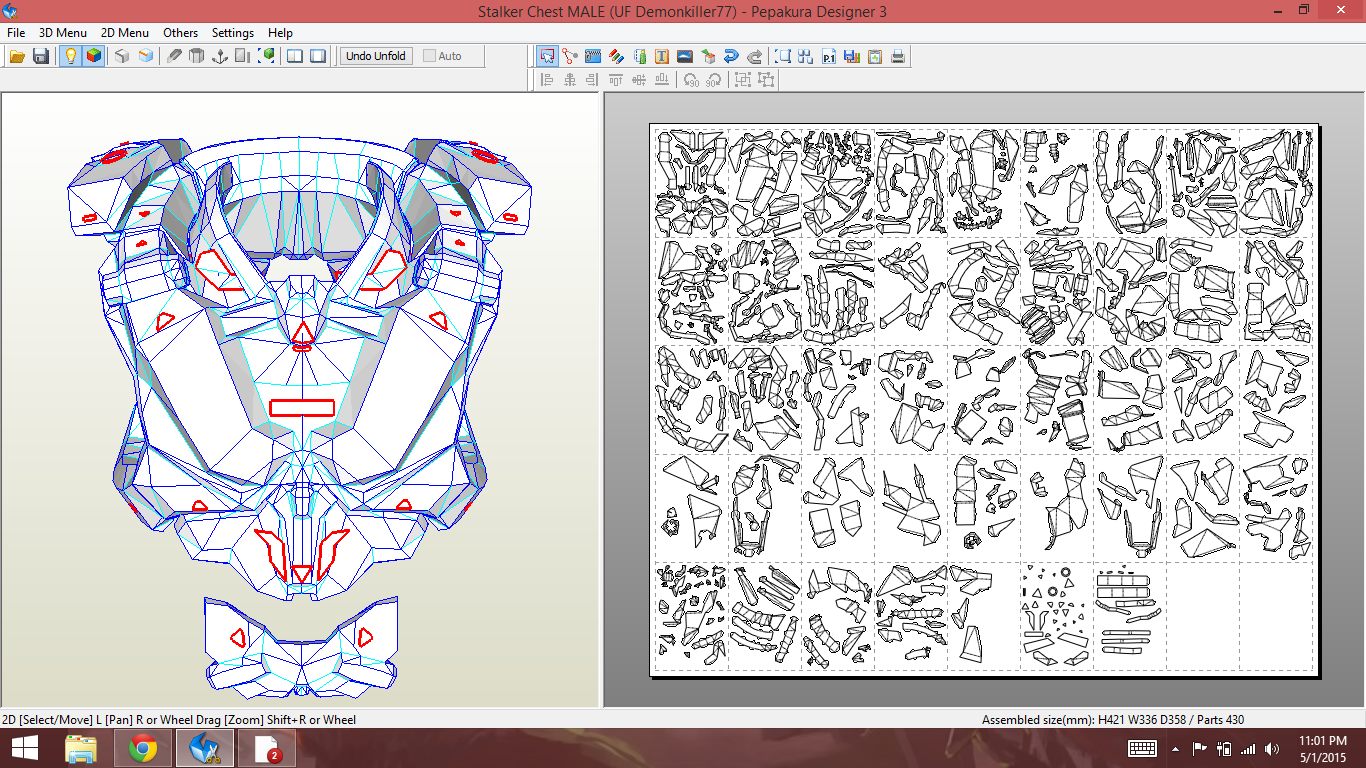Toggle the light bulb lighting icon
Screen dimensions: 1366x768
(x=70, y=56)
